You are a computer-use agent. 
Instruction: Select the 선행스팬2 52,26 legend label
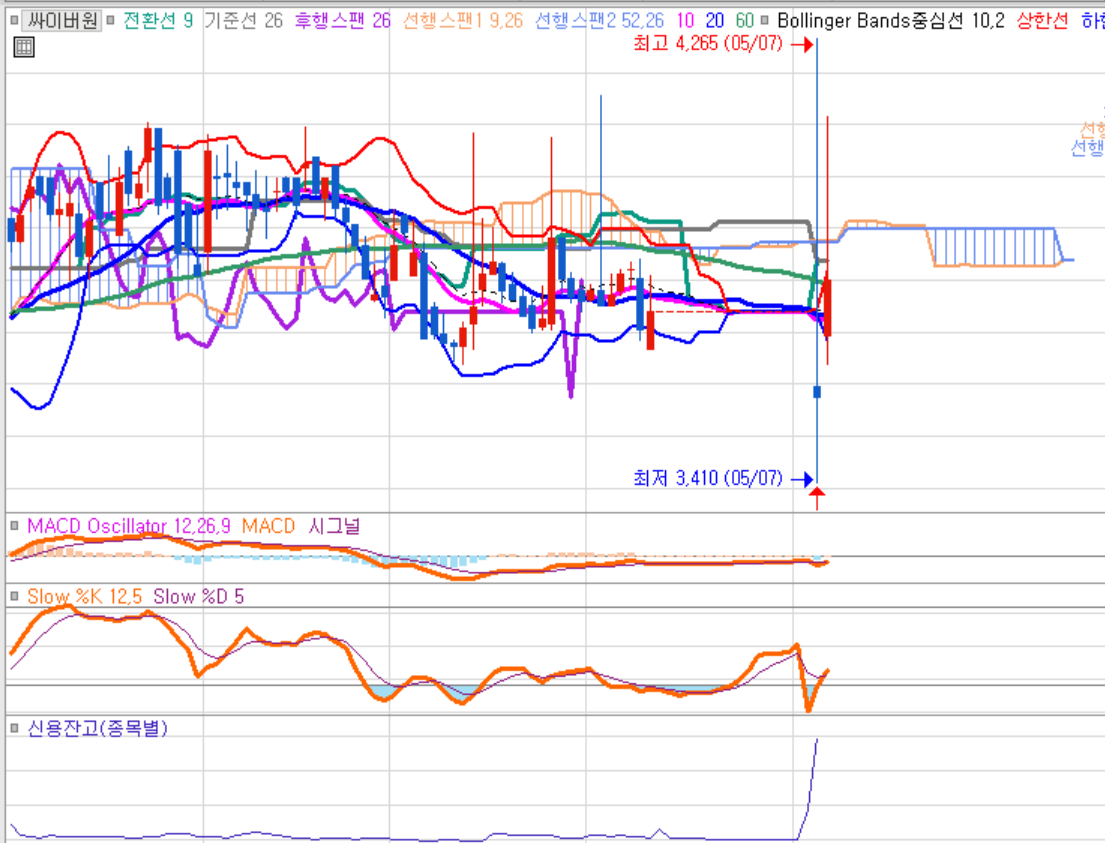pyautogui.click(x=600, y=20)
